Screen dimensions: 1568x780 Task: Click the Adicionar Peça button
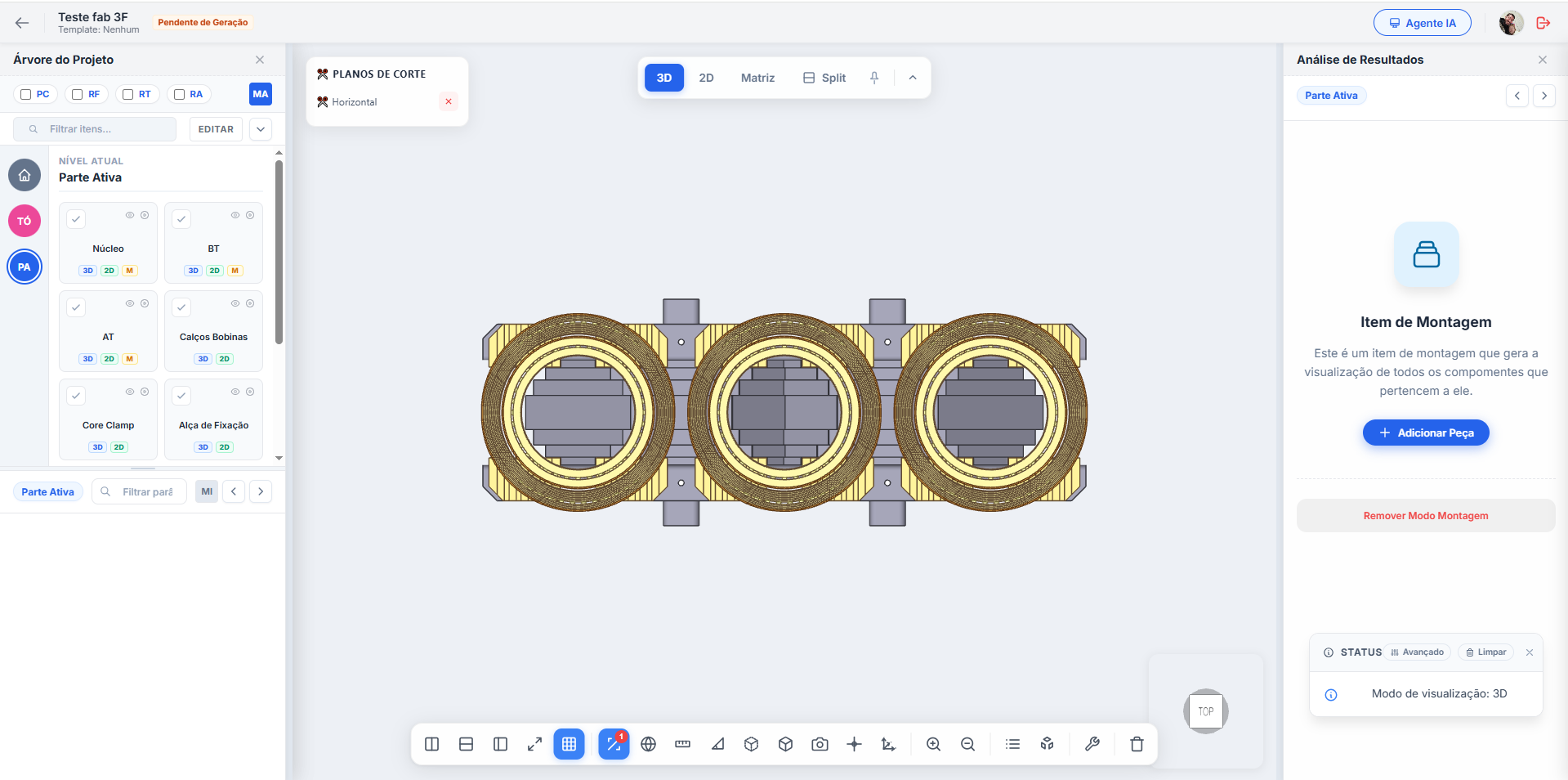pos(1426,433)
